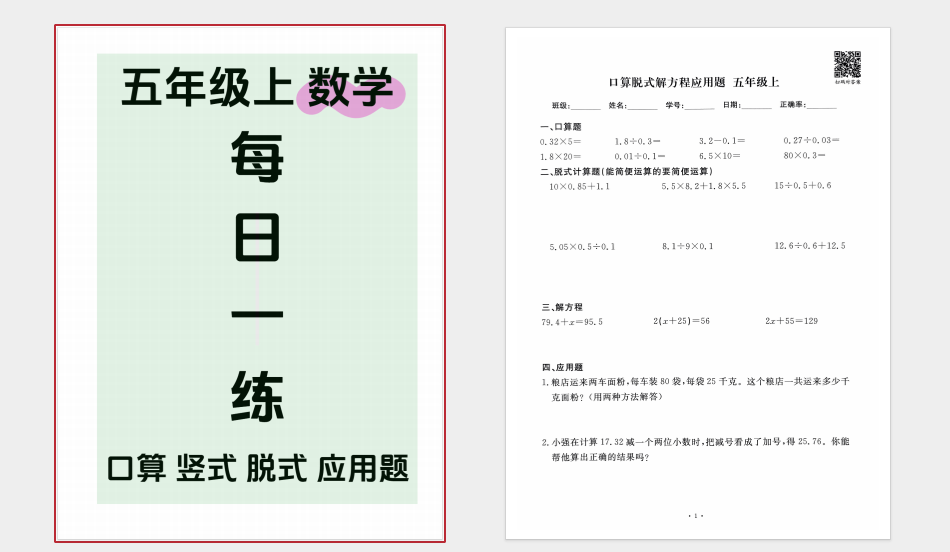Click the equation 79.4+x=95.5
The height and width of the screenshot is (552, 950).
pyautogui.click(x=572, y=322)
